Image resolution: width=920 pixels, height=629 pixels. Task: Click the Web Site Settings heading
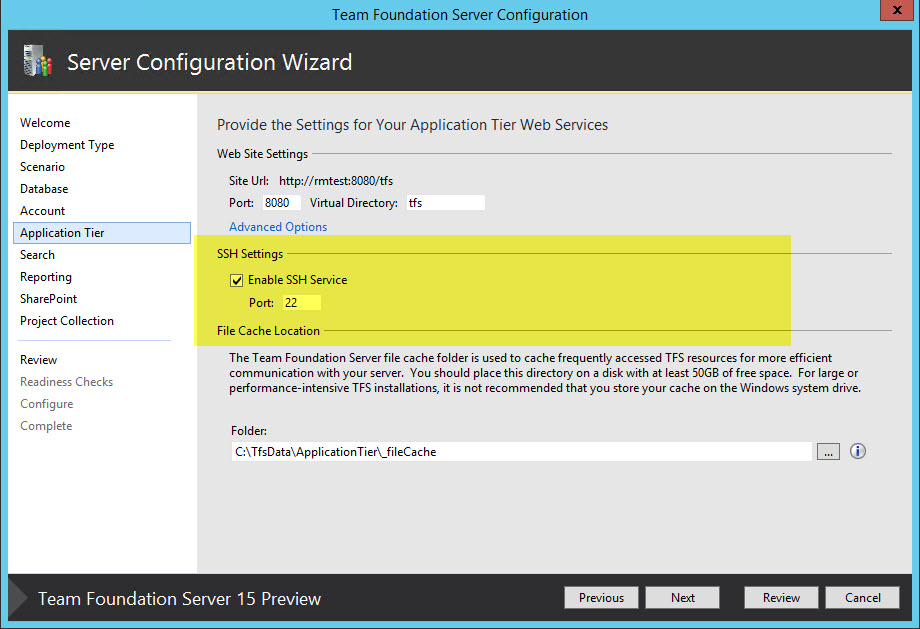[x=262, y=154]
